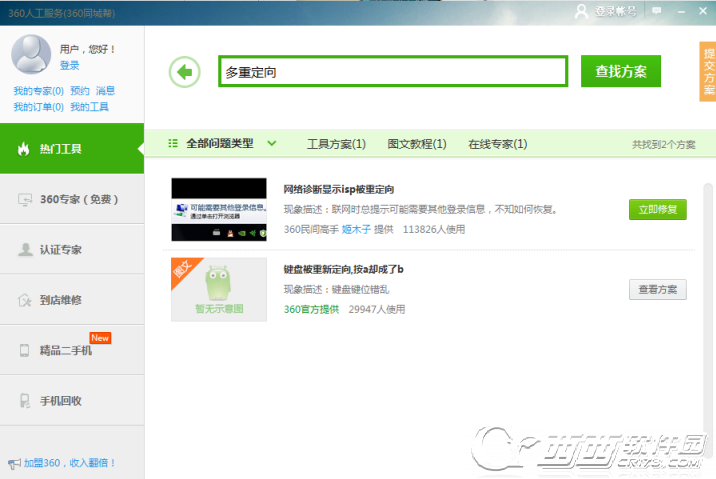Open the feedback message icon in title bar
Image resolution: width=716 pixels, height=479 pixels.
[x=657, y=11]
